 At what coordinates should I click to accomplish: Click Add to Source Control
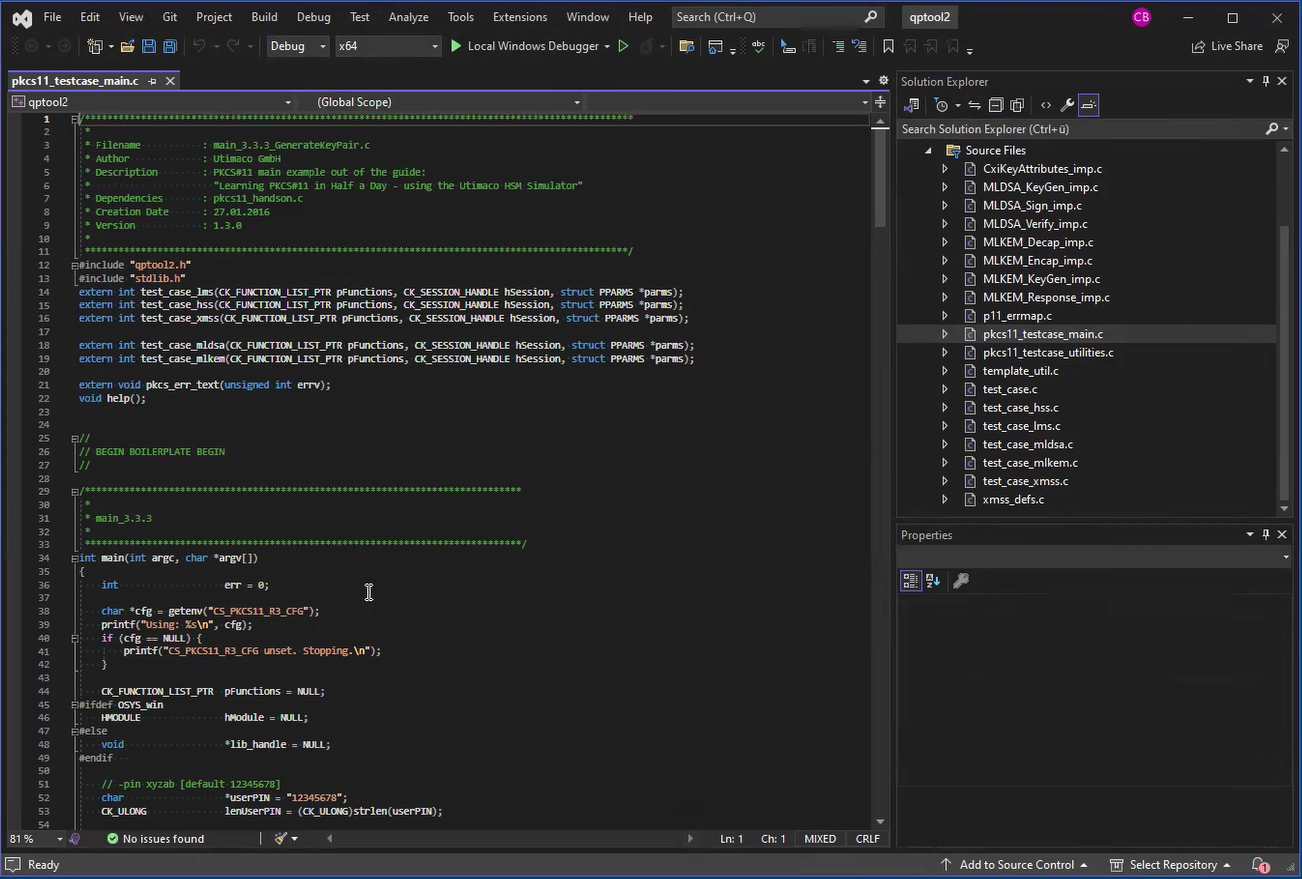(1014, 865)
